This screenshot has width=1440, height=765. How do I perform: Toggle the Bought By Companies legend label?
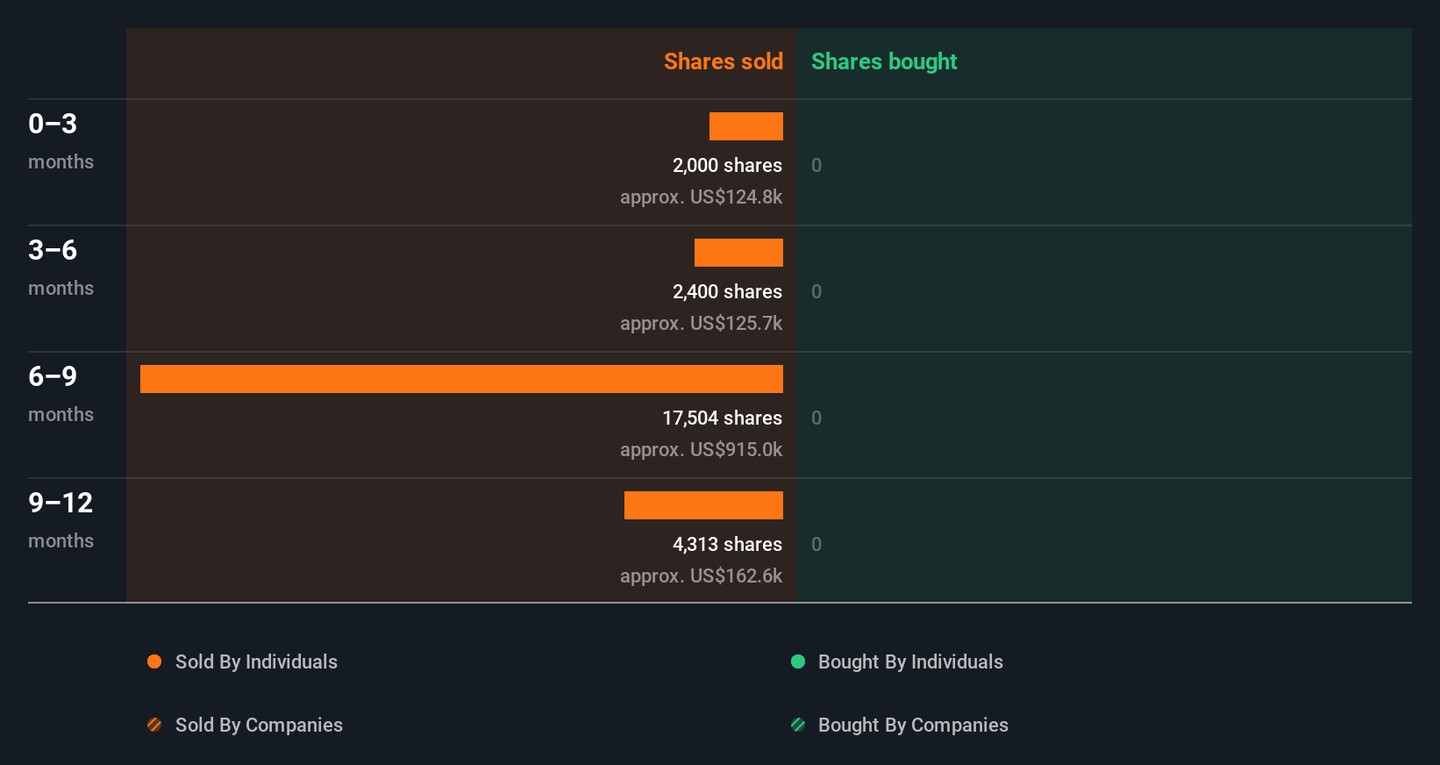[x=913, y=725]
